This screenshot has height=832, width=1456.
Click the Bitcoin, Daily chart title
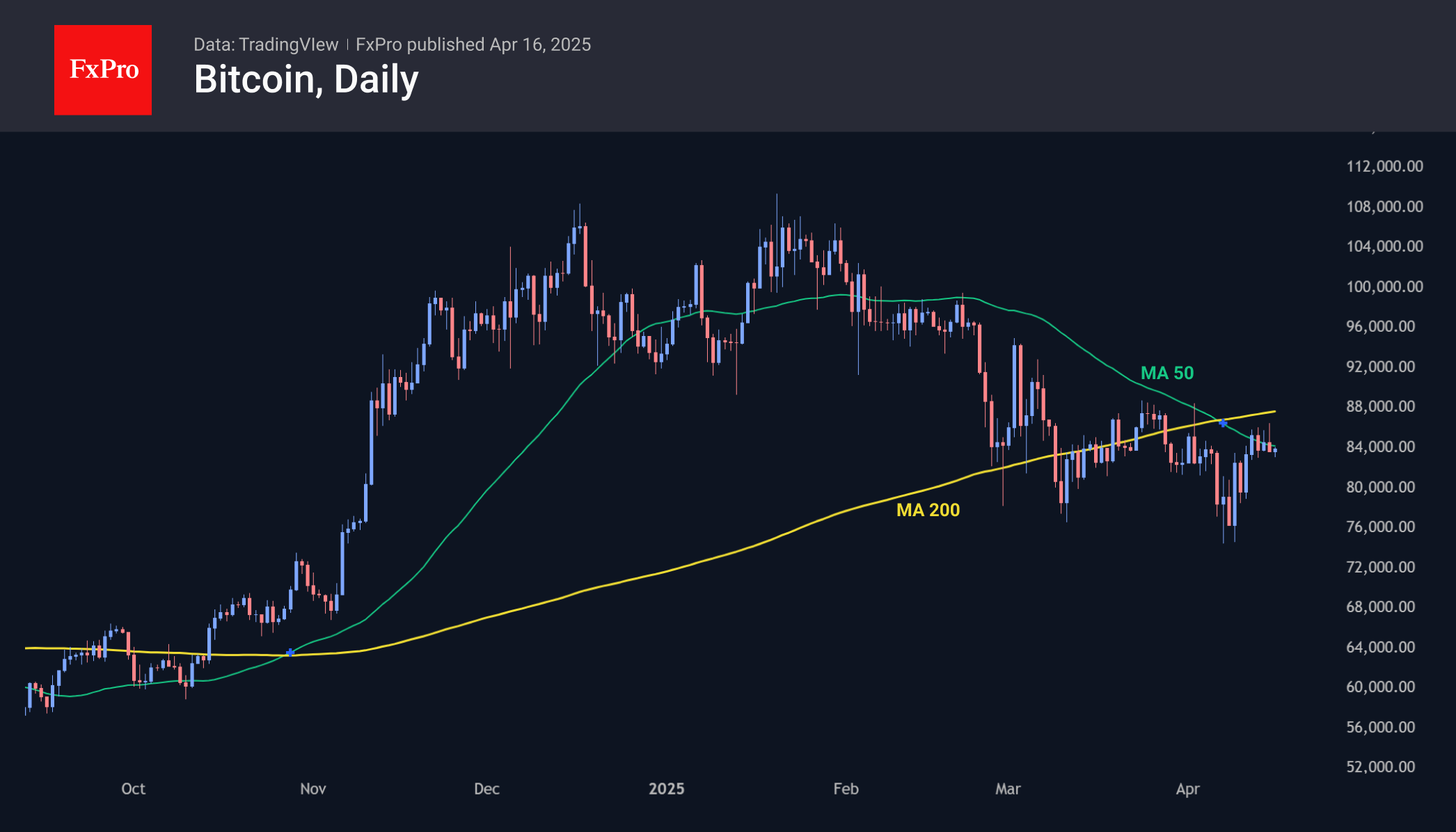(306, 79)
